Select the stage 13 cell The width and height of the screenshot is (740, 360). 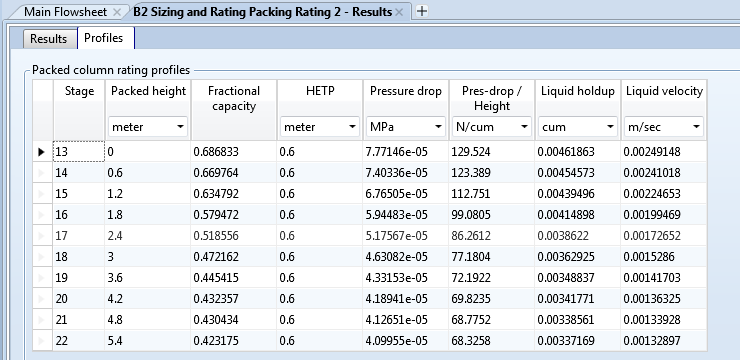[x=79, y=152]
